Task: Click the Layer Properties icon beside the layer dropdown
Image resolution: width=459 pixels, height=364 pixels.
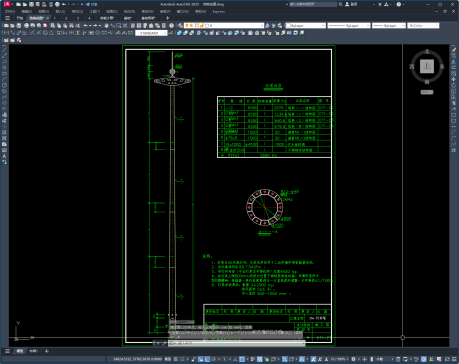Action: 180,25
